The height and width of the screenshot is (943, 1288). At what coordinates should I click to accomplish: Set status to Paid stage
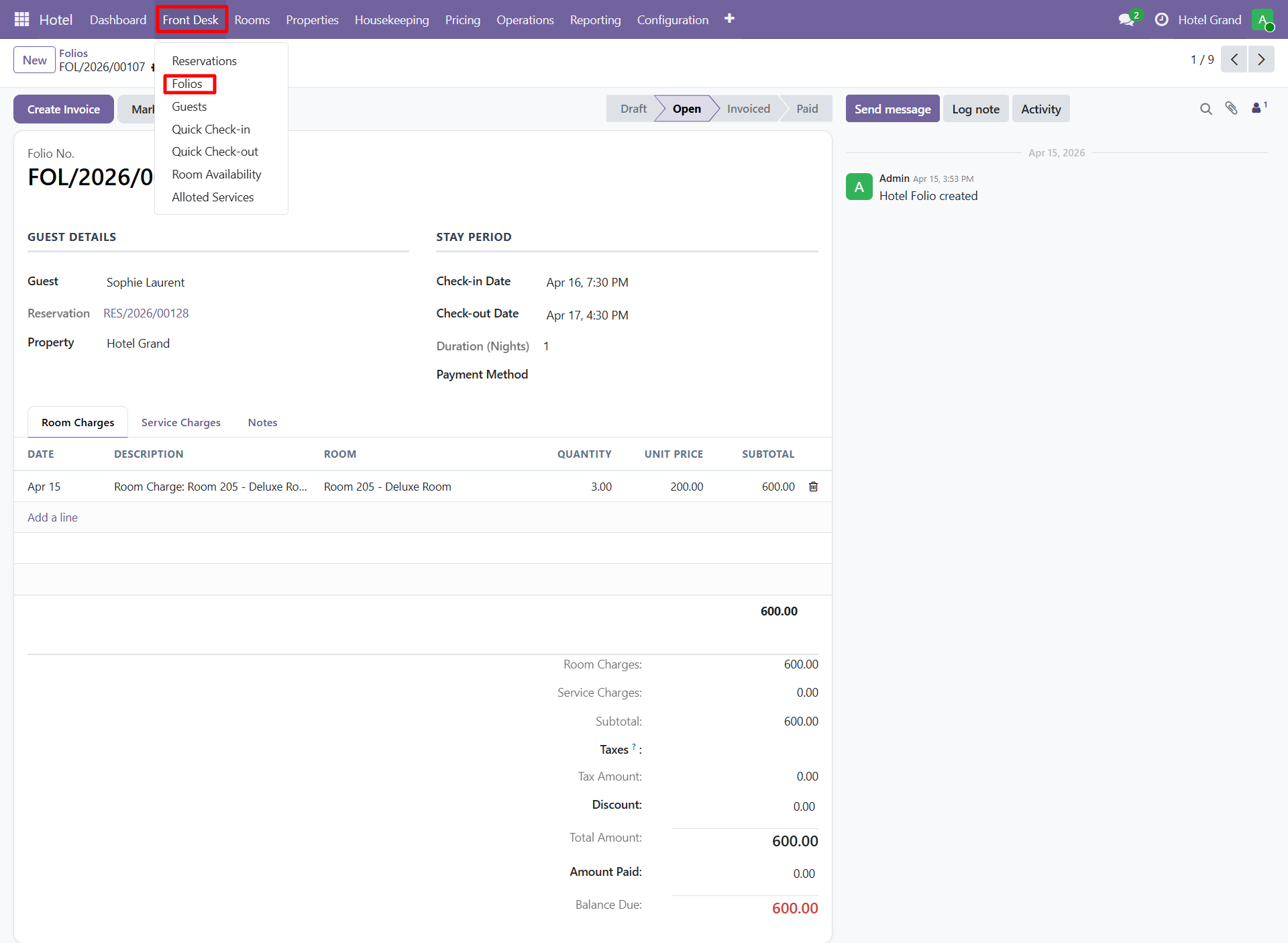806,109
